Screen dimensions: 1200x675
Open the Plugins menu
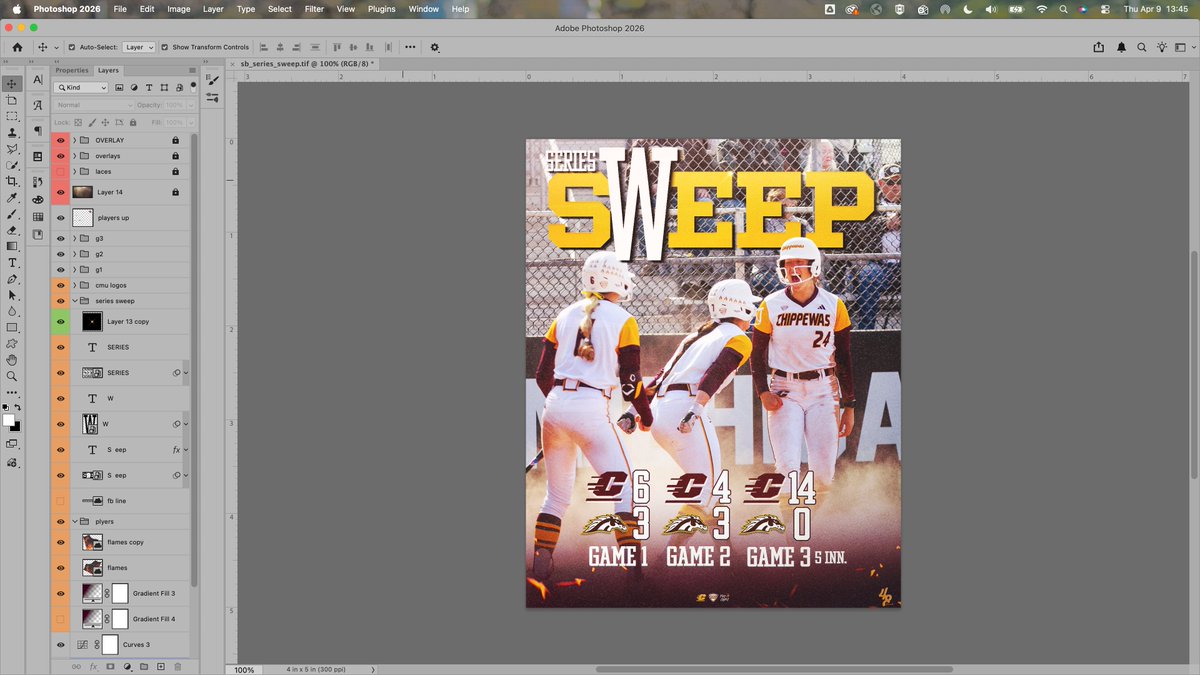382,9
